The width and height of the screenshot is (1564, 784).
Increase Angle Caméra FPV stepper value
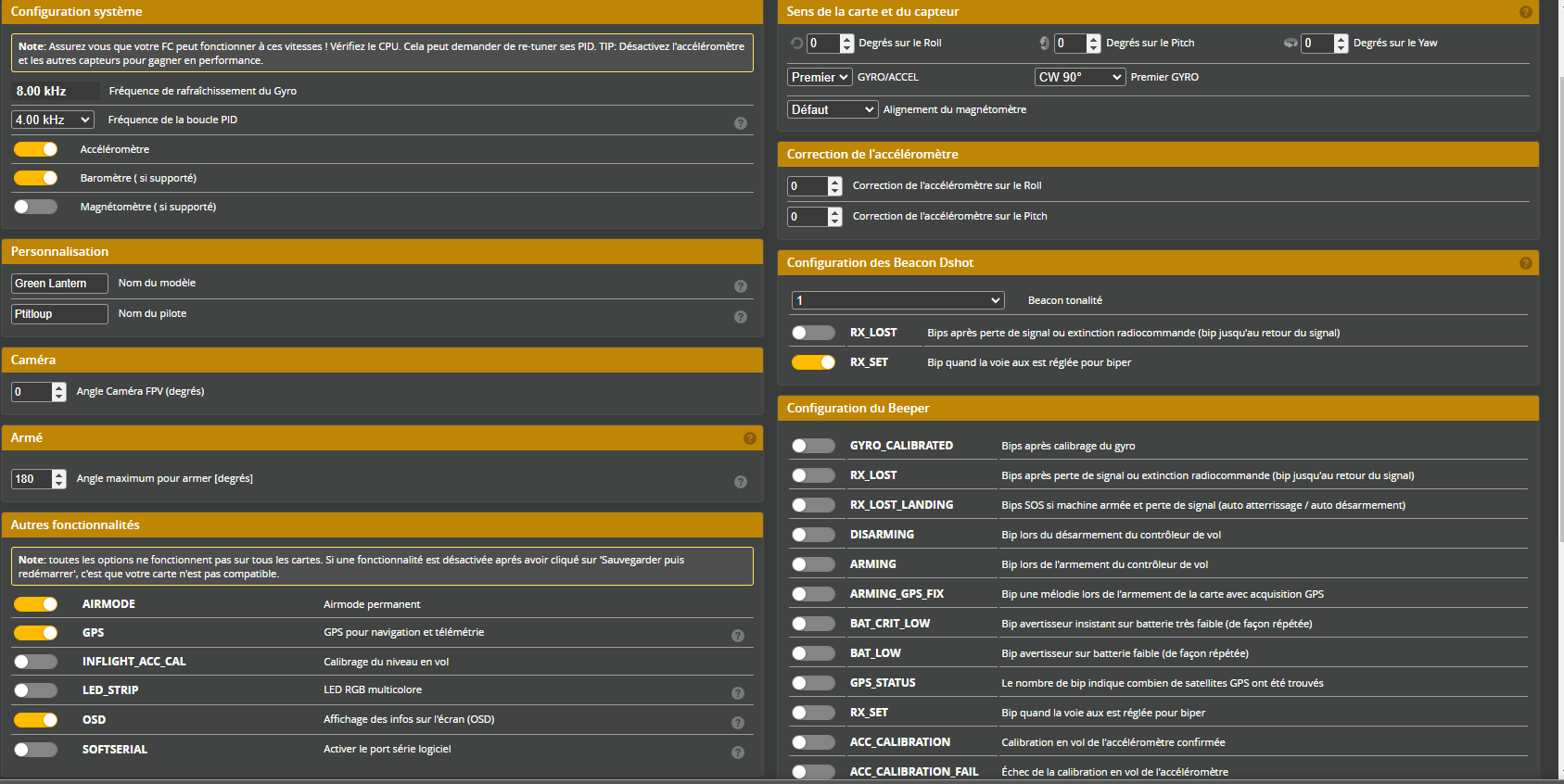[x=59, y=386]
